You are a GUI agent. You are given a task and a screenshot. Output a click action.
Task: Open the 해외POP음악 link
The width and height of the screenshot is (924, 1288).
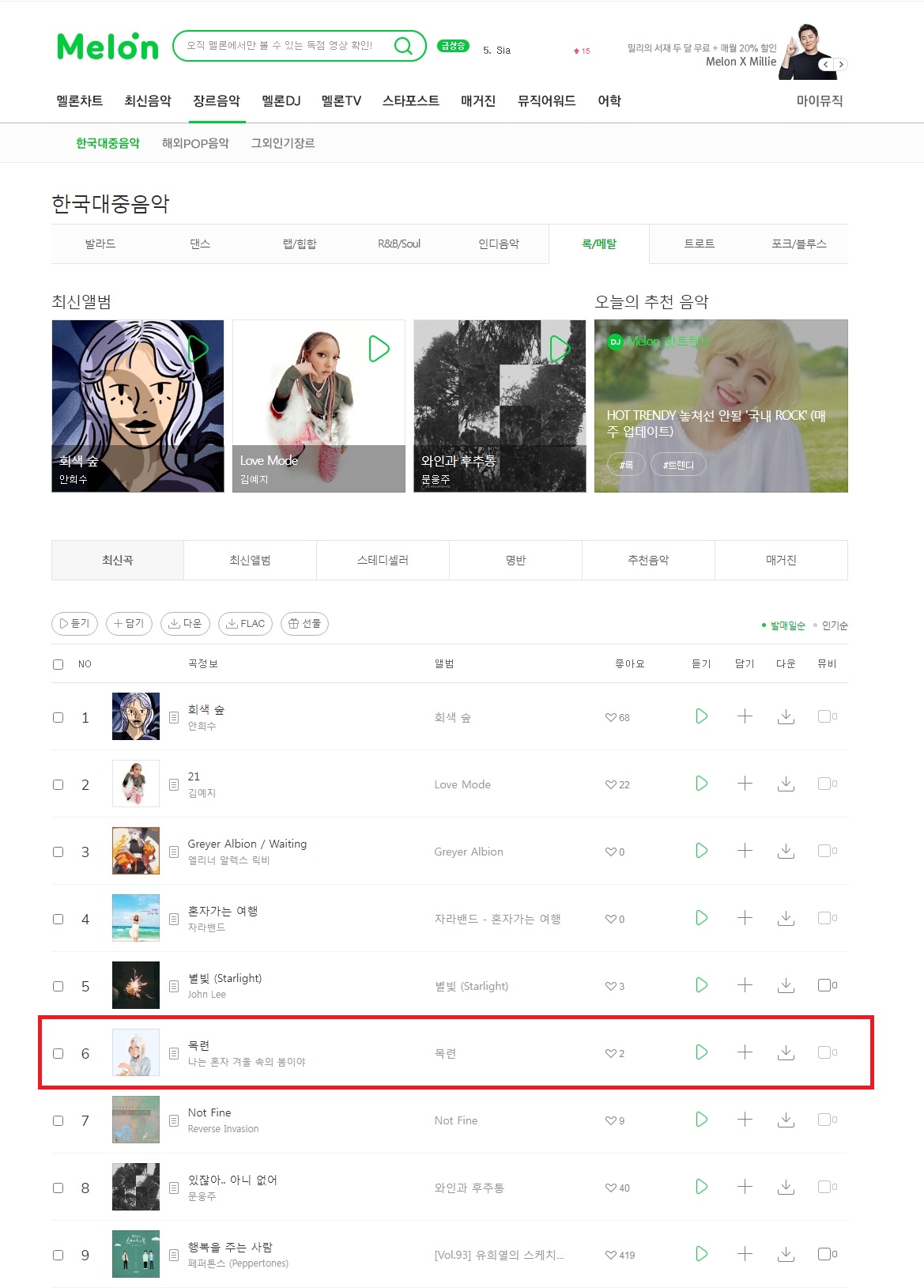click(195, 143)
